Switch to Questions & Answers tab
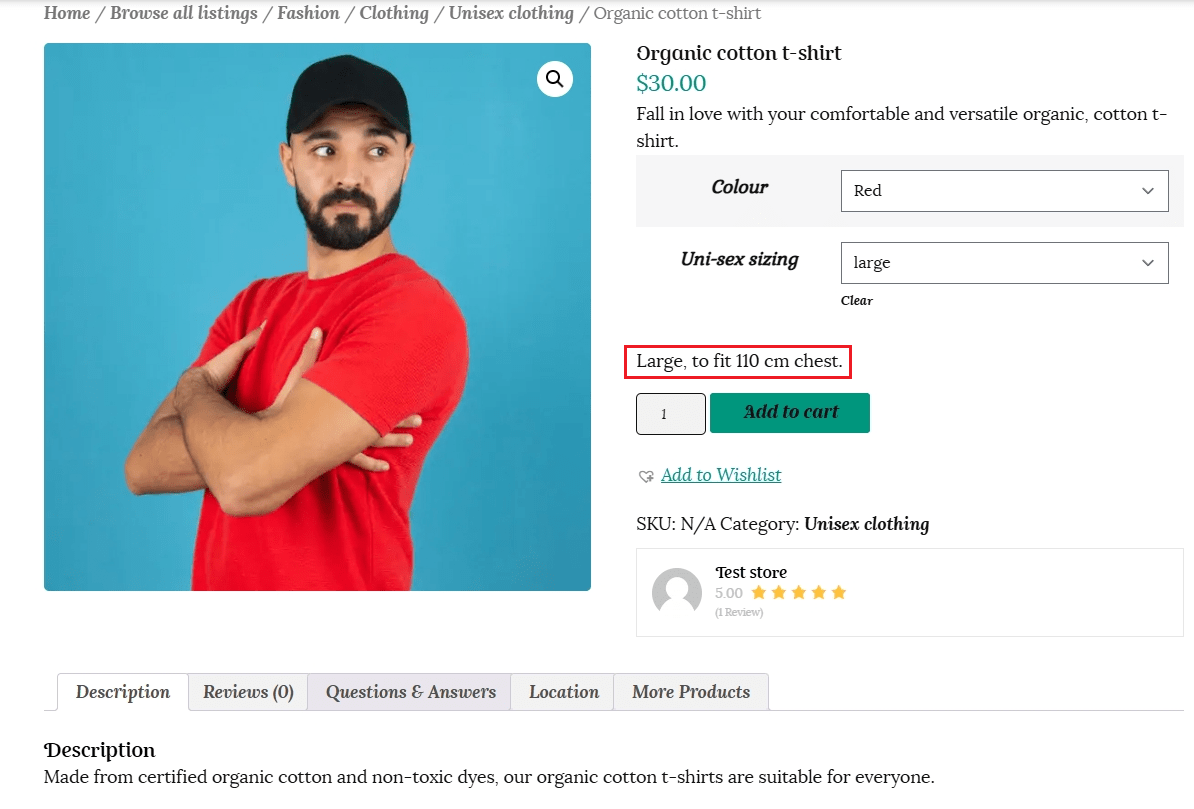Image resolution: width=1194 pixels, height=809 pixels. pyautogui.click(x=410, y=692)
